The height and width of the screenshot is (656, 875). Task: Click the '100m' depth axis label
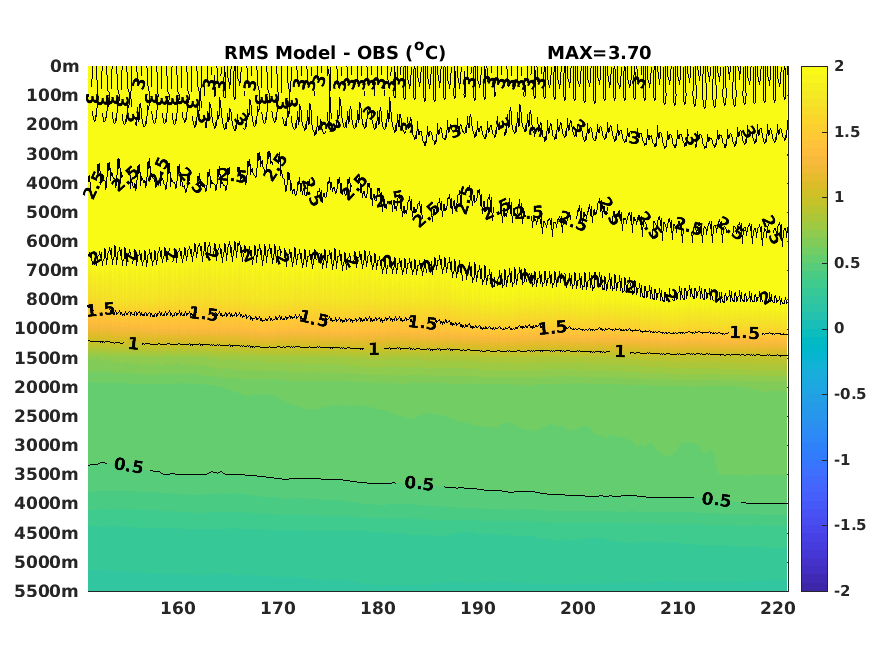[52, 95]
